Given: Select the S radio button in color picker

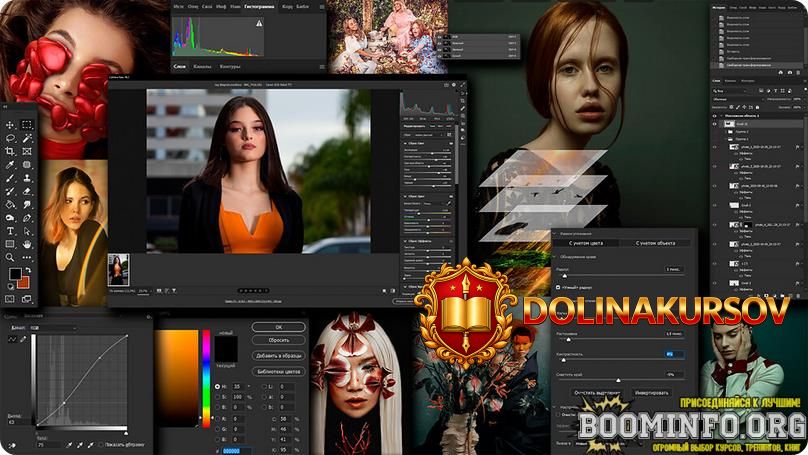Looking at the screenshot, I should tap(217, 397).
